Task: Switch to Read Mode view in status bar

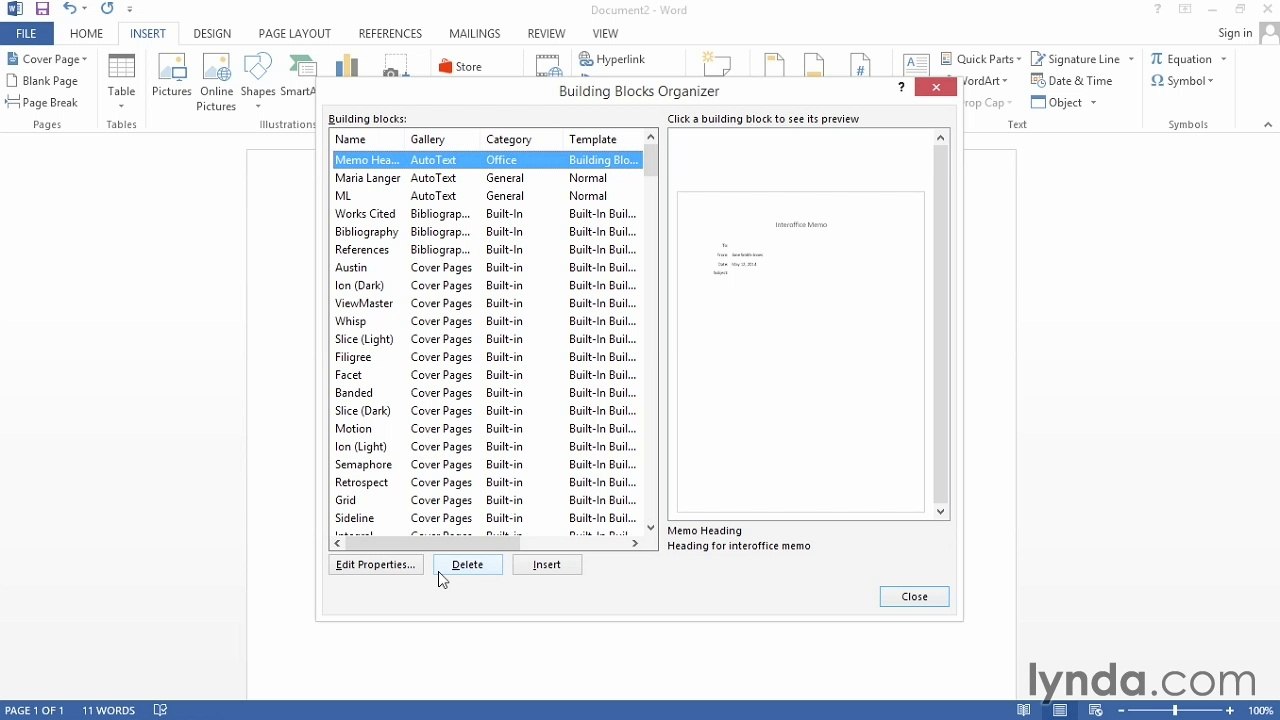Action: (1024, 710)
